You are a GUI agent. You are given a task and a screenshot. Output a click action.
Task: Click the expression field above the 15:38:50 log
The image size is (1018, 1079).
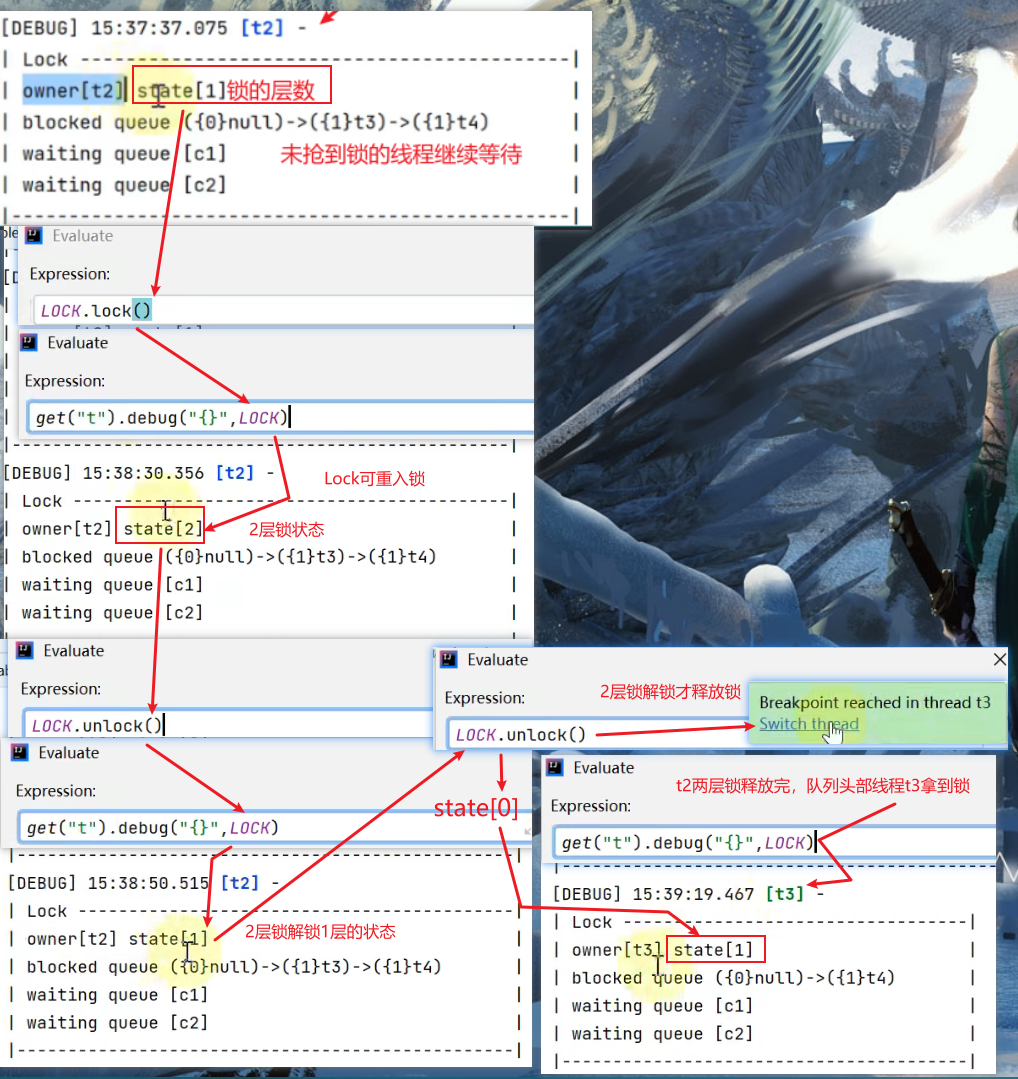pos(270,828)
